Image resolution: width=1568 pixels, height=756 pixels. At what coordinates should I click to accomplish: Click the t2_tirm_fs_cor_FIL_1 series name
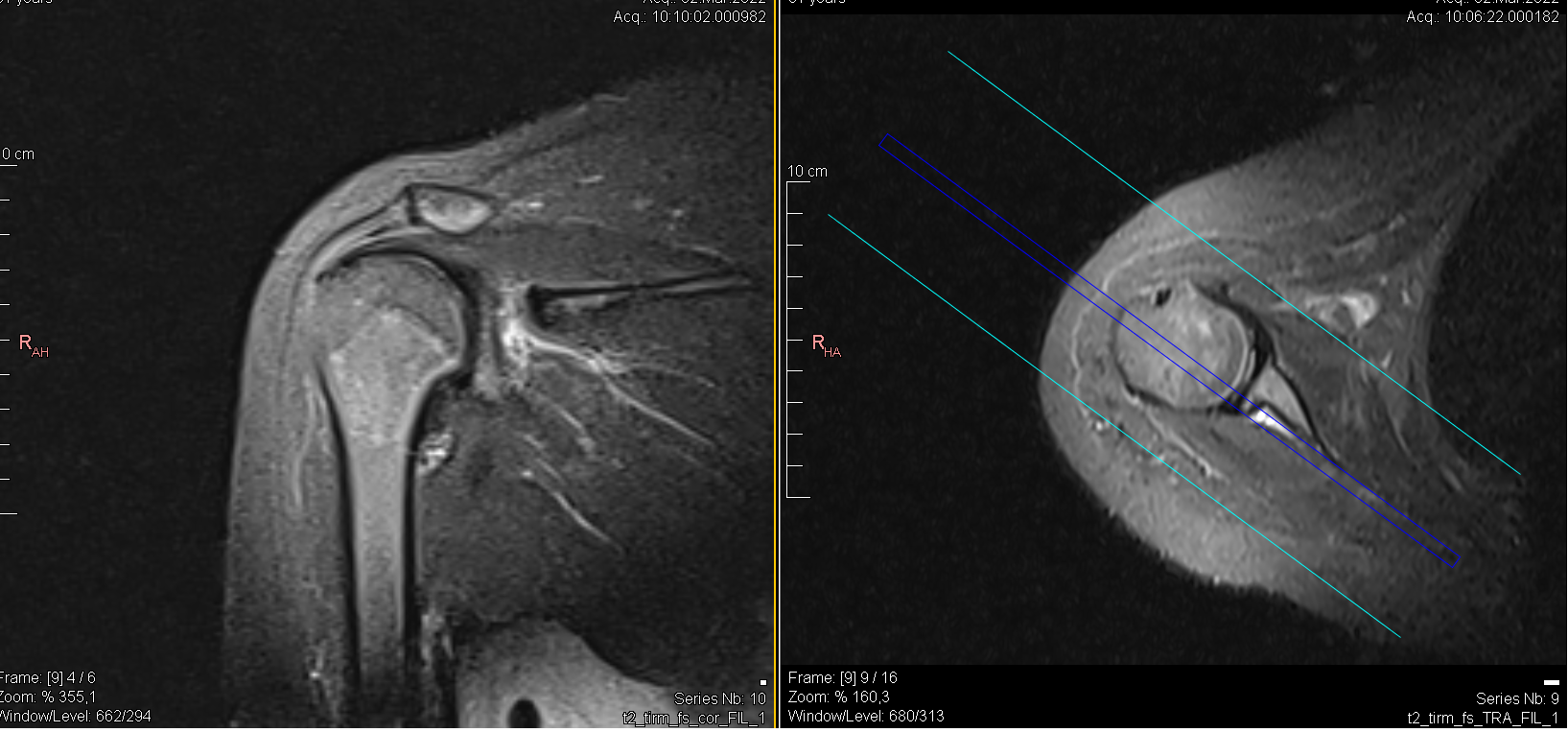694,718
